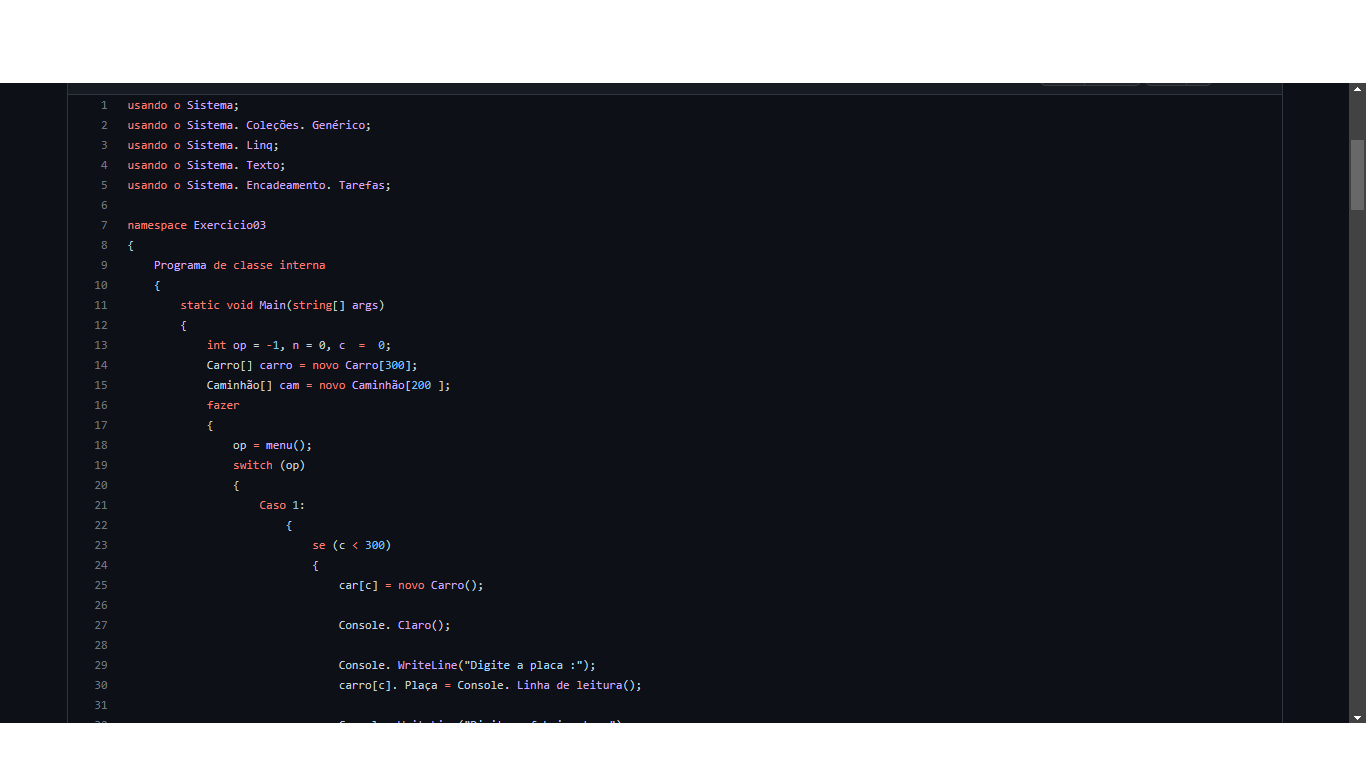Click the 'car[c] = novo Carro();' line
Viewport: 1366px width, 768px height.
pos(411,585)
